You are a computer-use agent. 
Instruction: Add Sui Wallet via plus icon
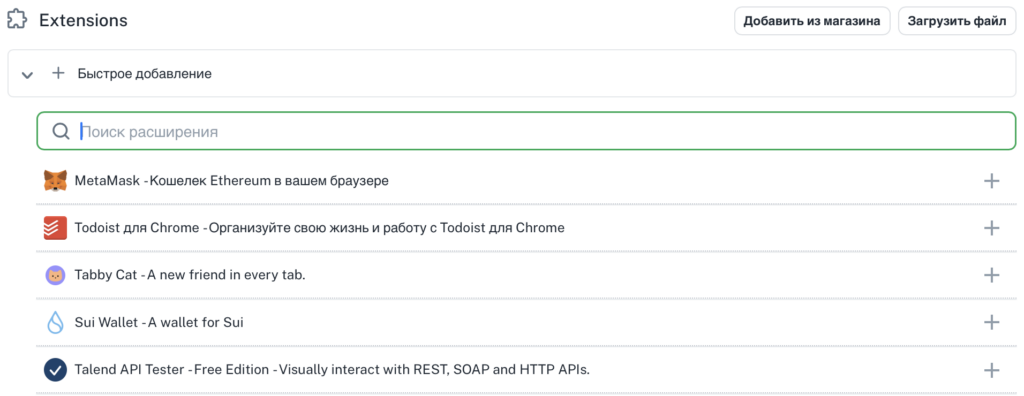pyautogui.click(x=991, y=322)
